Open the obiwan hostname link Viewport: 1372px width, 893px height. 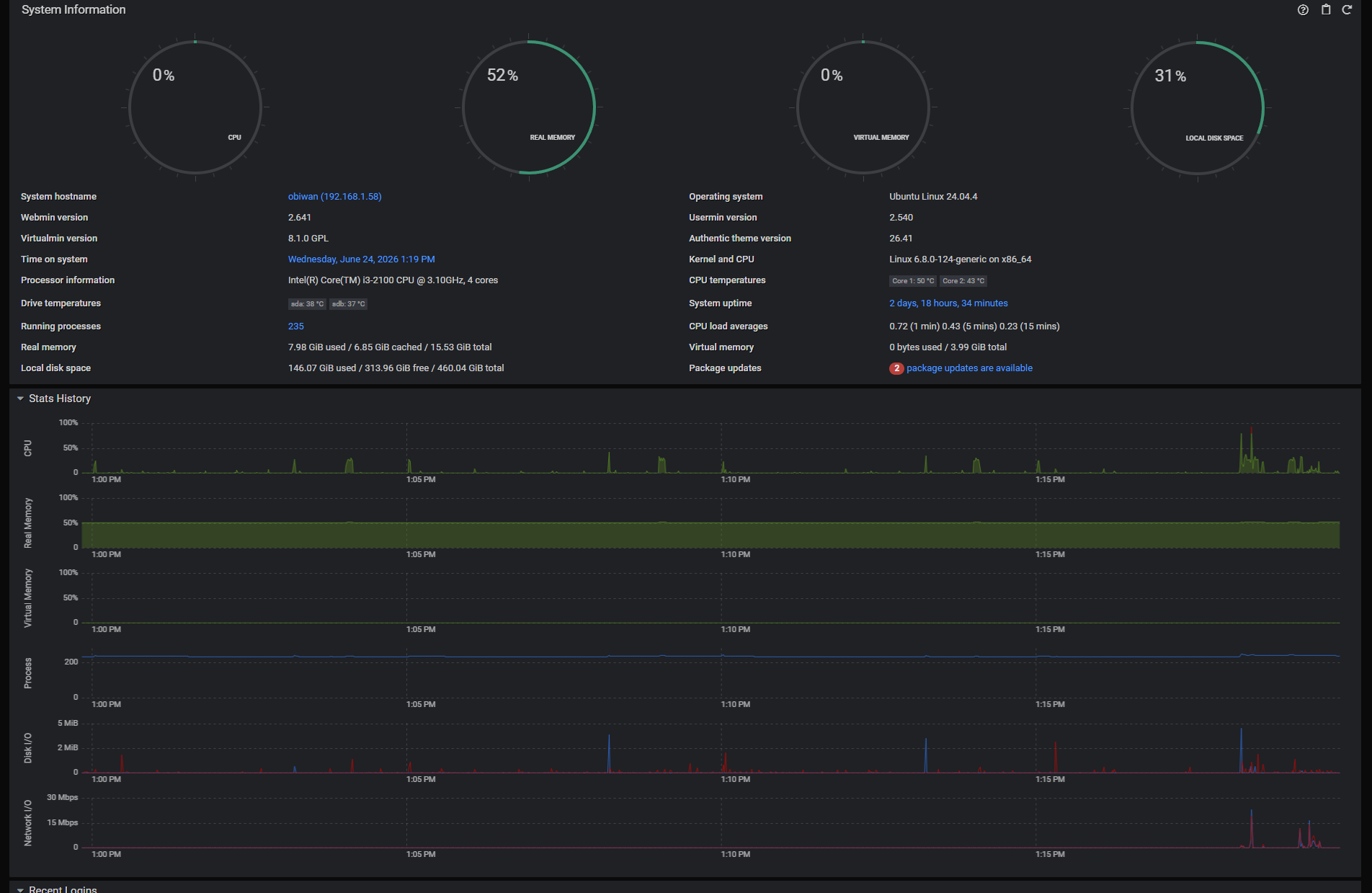[335, 197]
